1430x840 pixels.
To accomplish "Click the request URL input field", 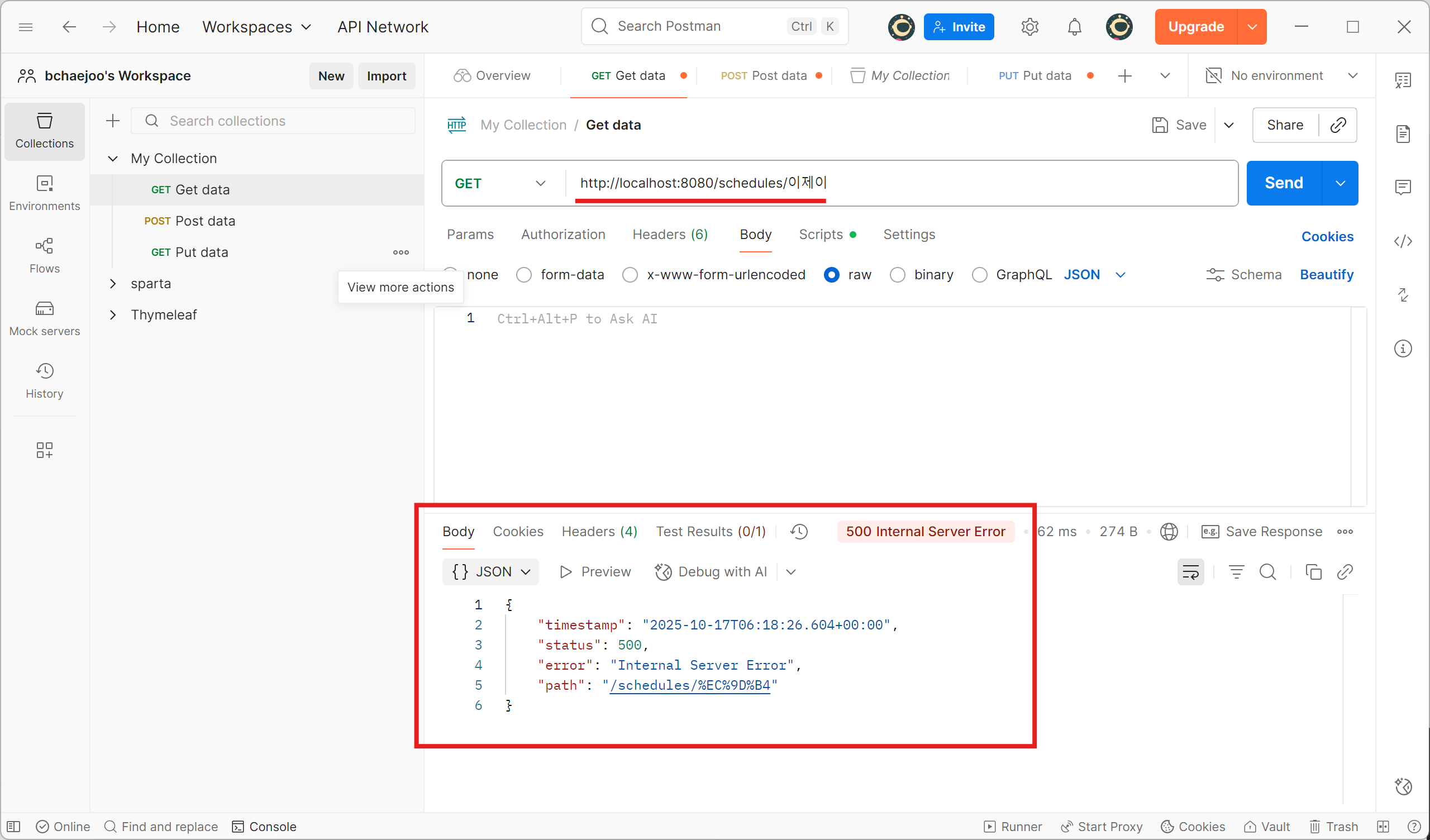I will pyautogui.click(x=965, y=183).
